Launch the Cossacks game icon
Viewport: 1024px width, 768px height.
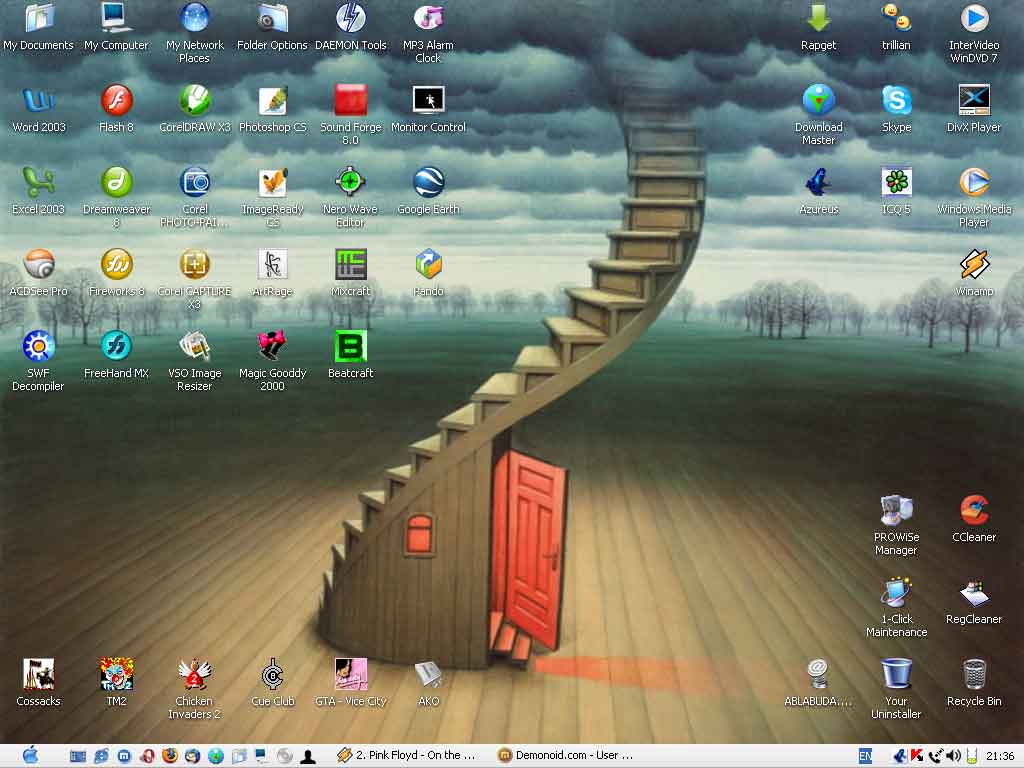click(39, 673)
